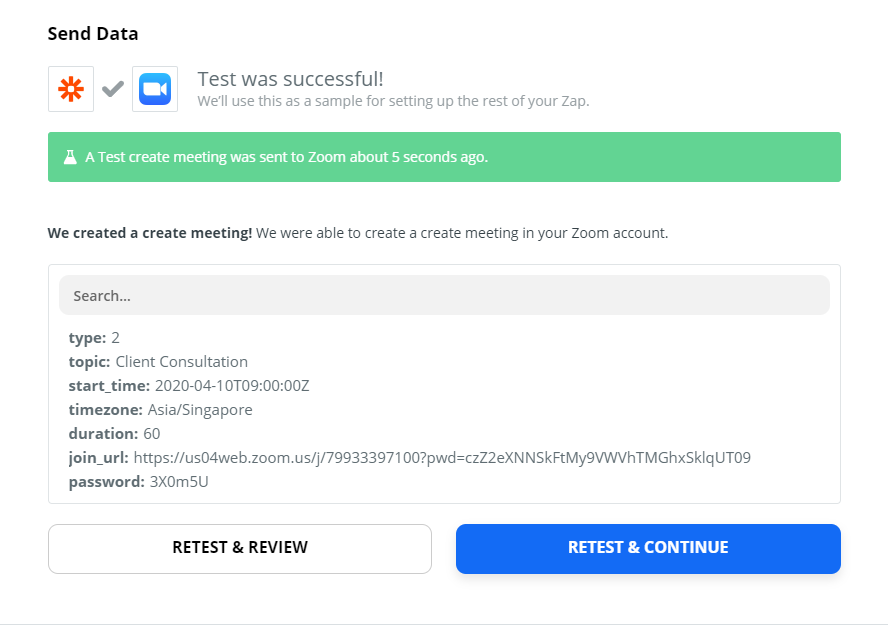Select the password value 3X0m5U
The width and height of the screenshot is (888, 628).
(179, 482)
